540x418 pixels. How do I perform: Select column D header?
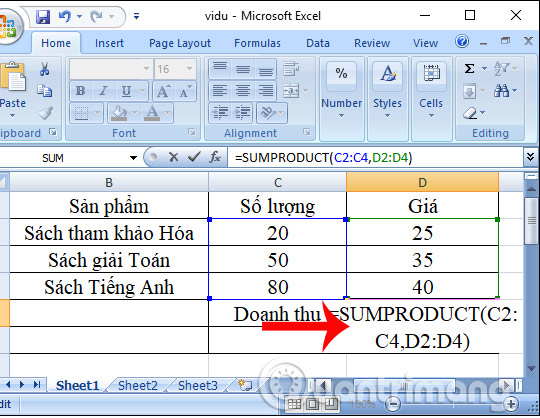[422, 182]
